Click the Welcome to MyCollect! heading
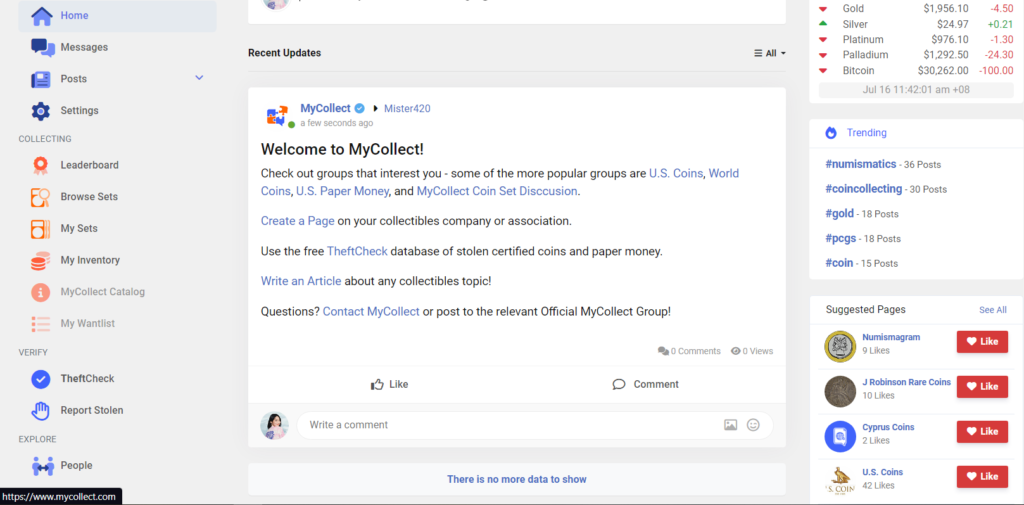 [342, 149]
